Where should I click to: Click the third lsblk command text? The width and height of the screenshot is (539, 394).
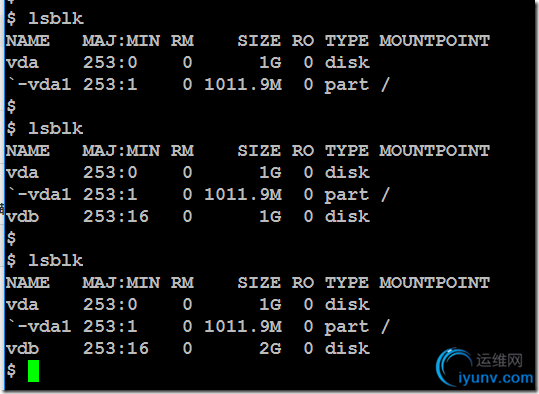(x=56, y=260)
